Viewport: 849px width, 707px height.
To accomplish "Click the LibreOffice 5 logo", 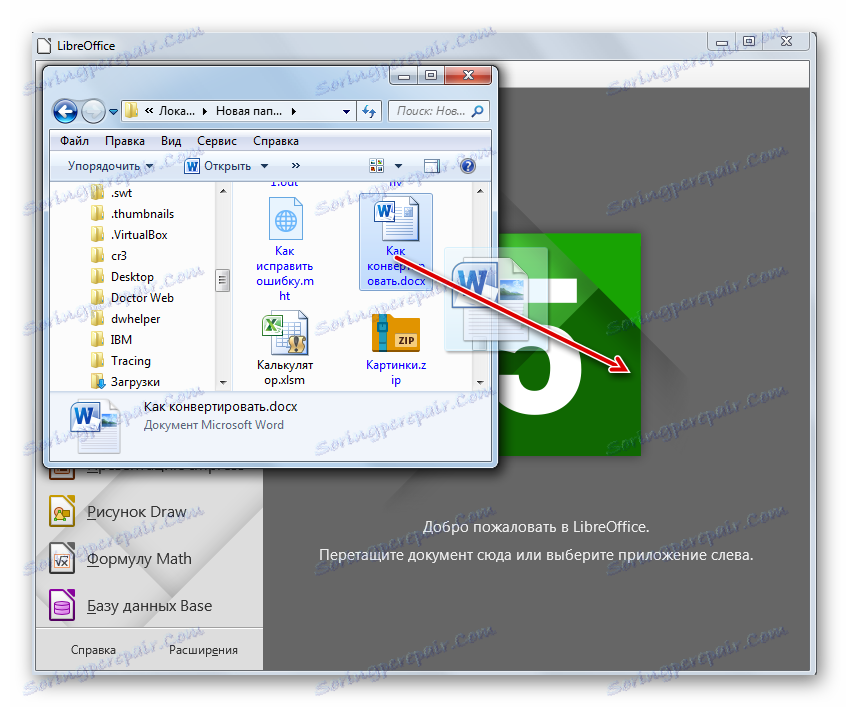I will click(x=569, y=344).
